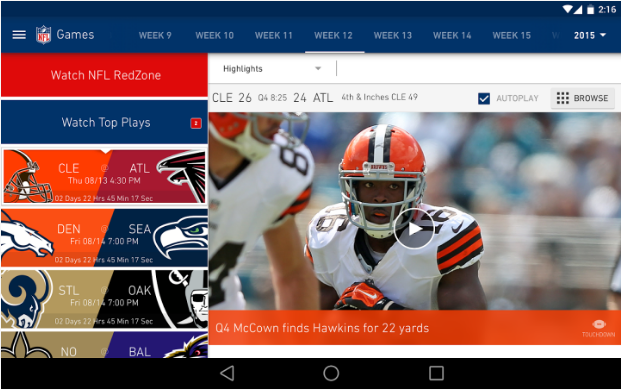Click the Watch NFL RedZone button
The width and height of the screenshot is (621, 390).
coord(105,75)
